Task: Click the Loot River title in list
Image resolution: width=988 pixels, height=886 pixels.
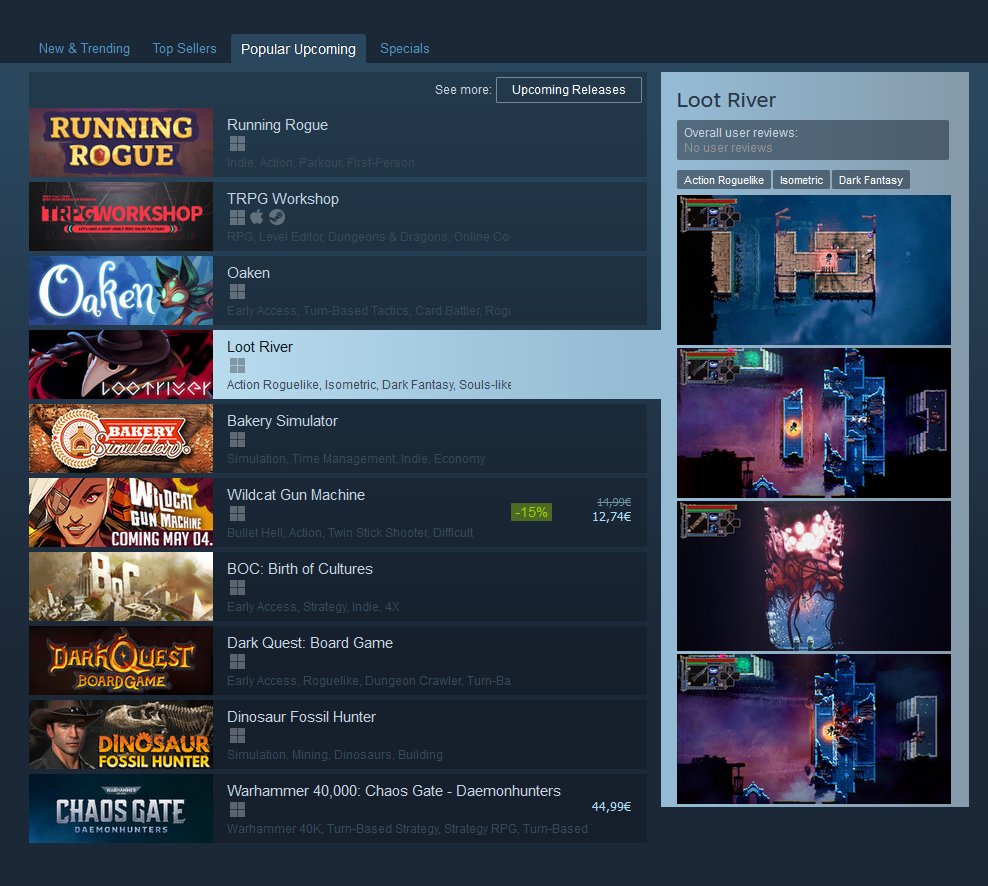Action: 260,347
